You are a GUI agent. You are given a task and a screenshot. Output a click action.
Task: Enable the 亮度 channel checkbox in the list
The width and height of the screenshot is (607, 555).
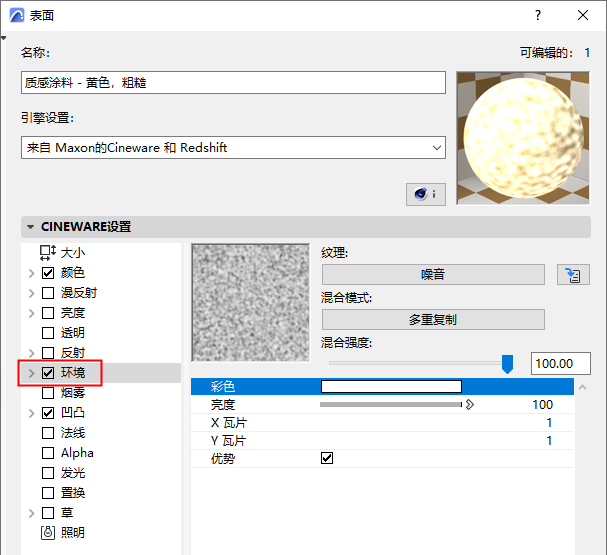(x=48, y=313)
